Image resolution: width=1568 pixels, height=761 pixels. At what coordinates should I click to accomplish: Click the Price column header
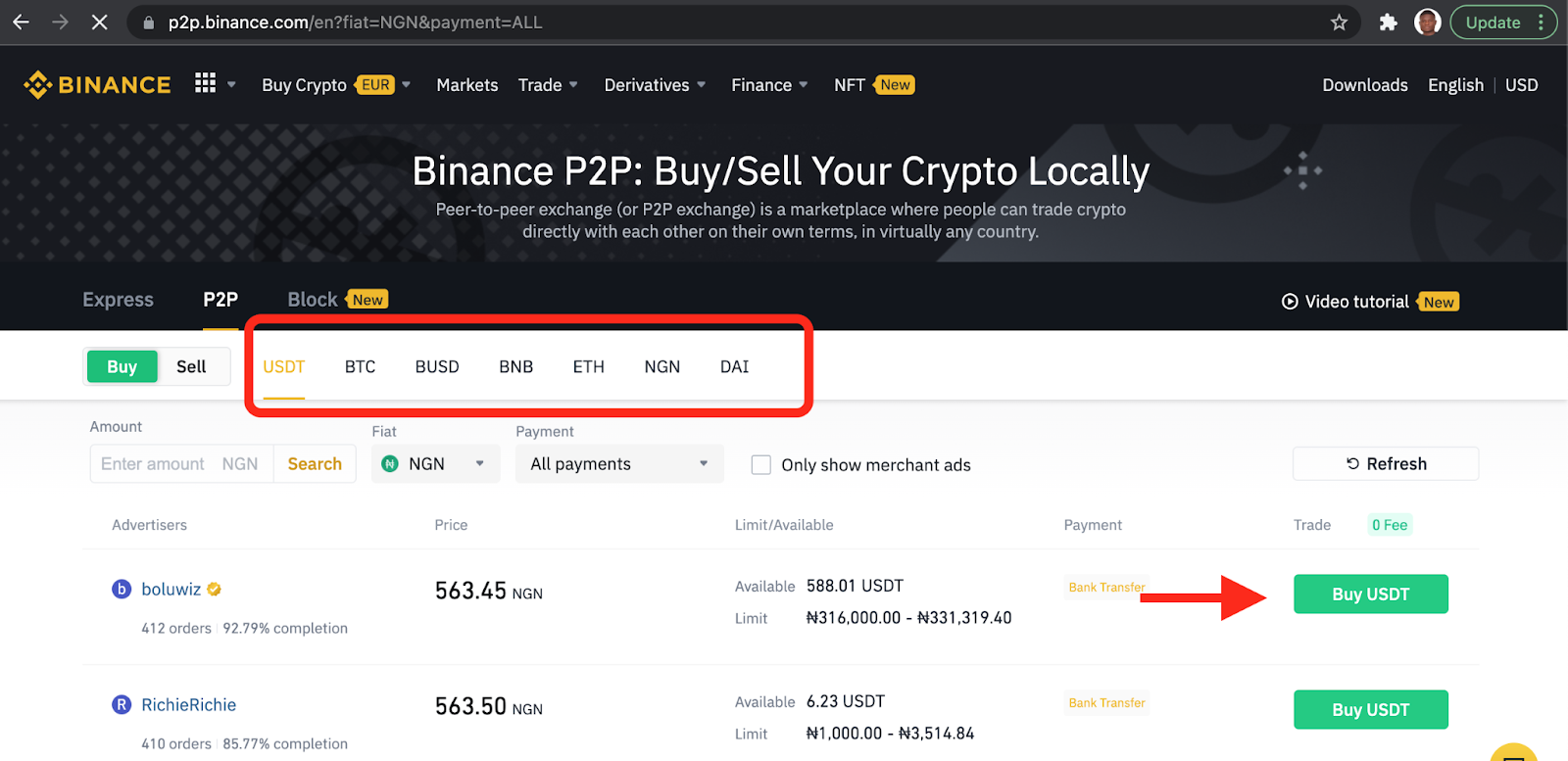[x=451, y=525]
